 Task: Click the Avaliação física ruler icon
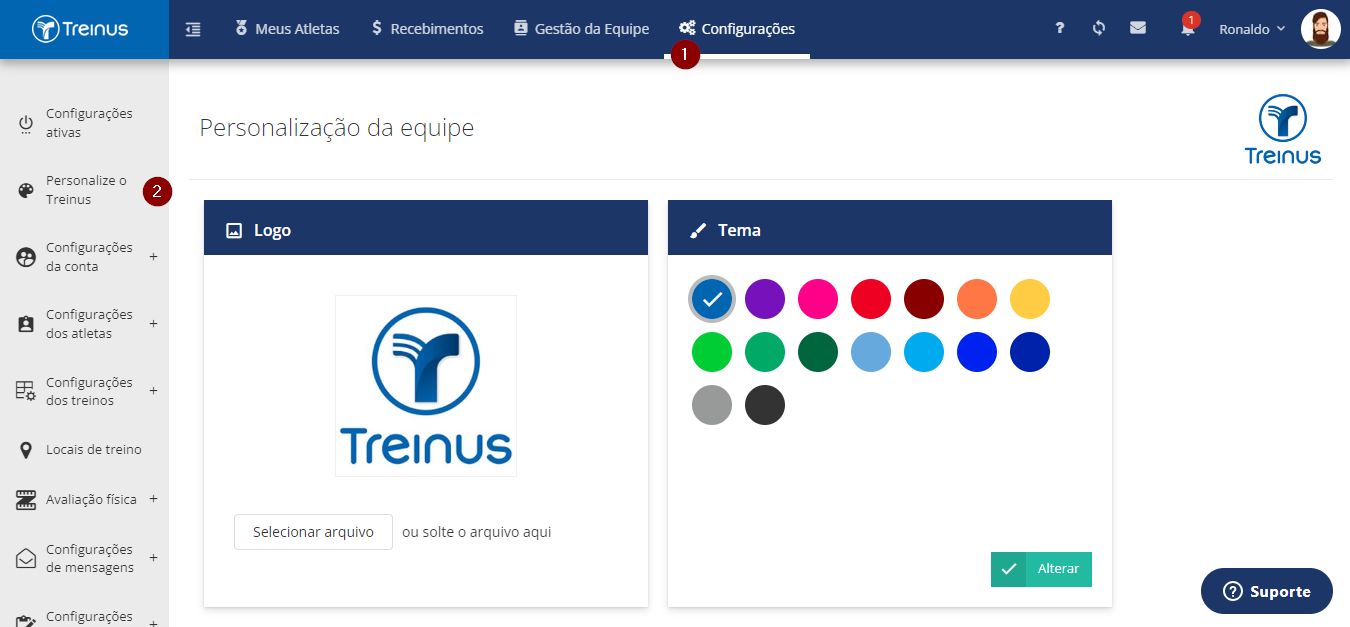(x=26, y=500)
